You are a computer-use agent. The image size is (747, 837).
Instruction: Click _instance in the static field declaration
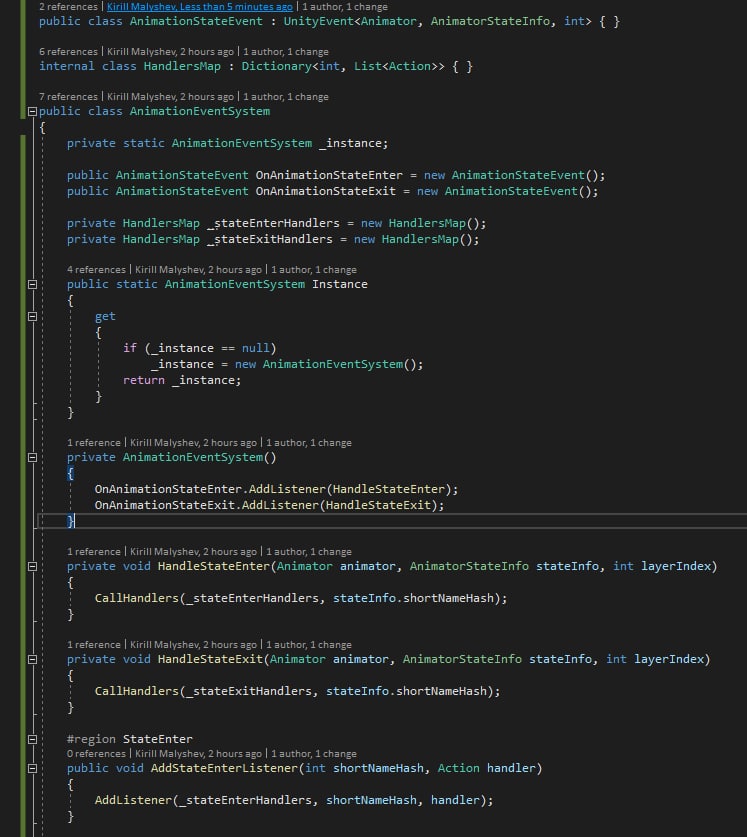point(350,143)
